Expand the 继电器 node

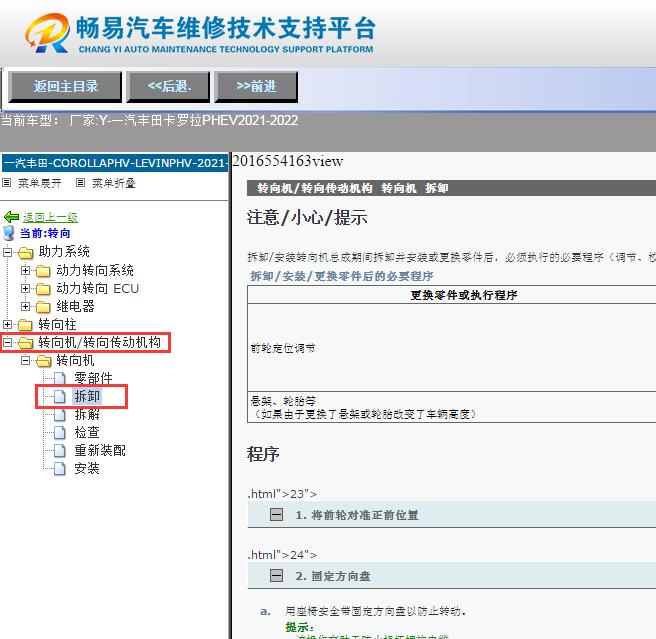click(x=26, y=306)
